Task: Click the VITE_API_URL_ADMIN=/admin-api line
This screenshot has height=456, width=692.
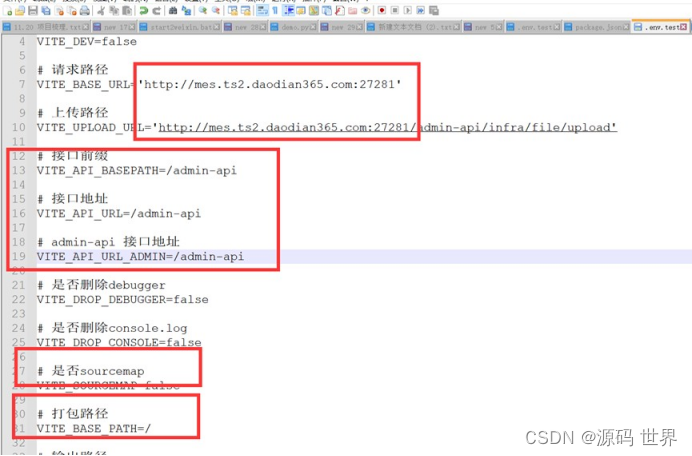Action: pyautogui.click(x=140, y=256)
